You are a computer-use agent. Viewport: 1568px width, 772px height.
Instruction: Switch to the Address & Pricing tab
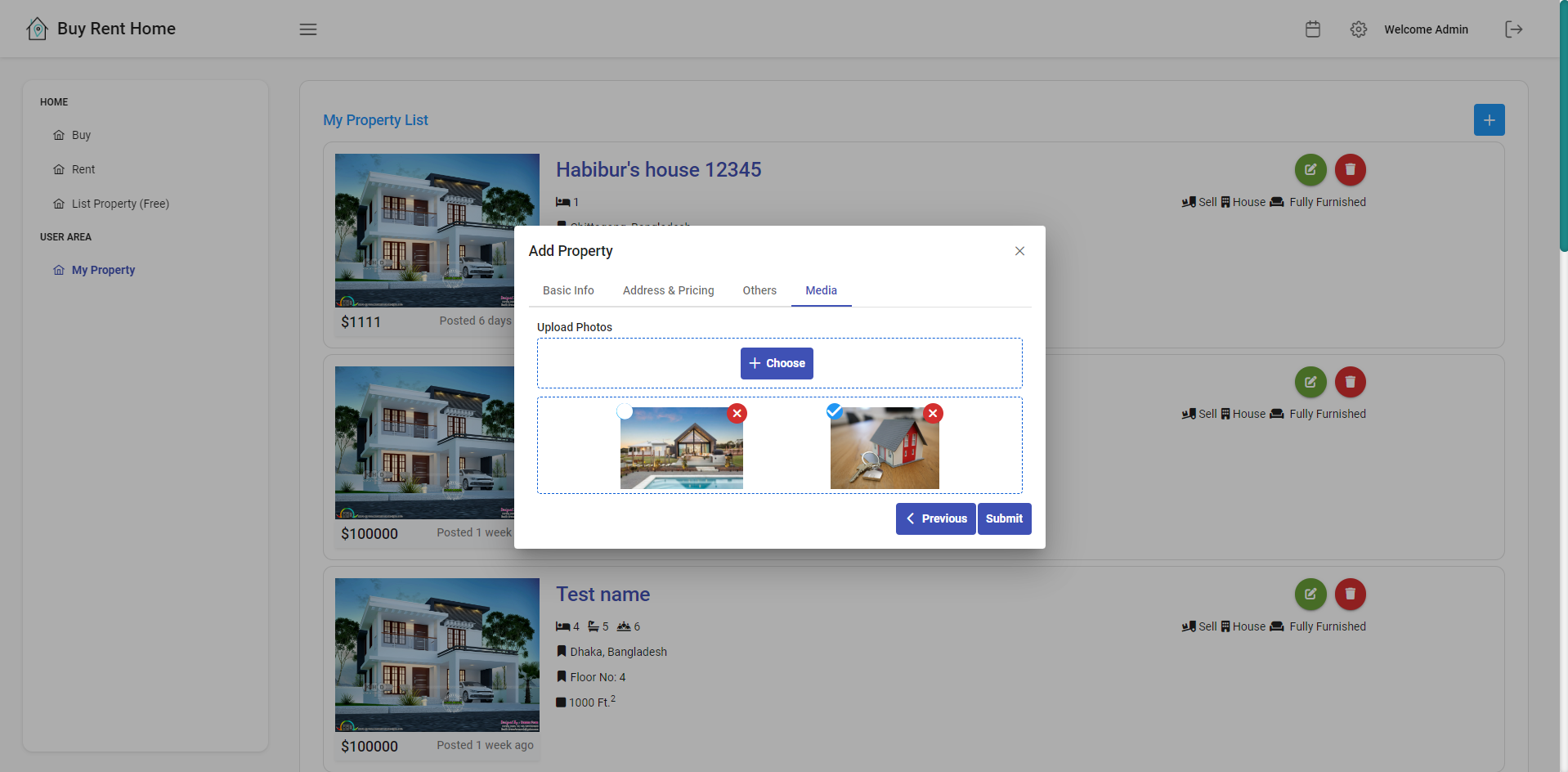click(668, 290)
